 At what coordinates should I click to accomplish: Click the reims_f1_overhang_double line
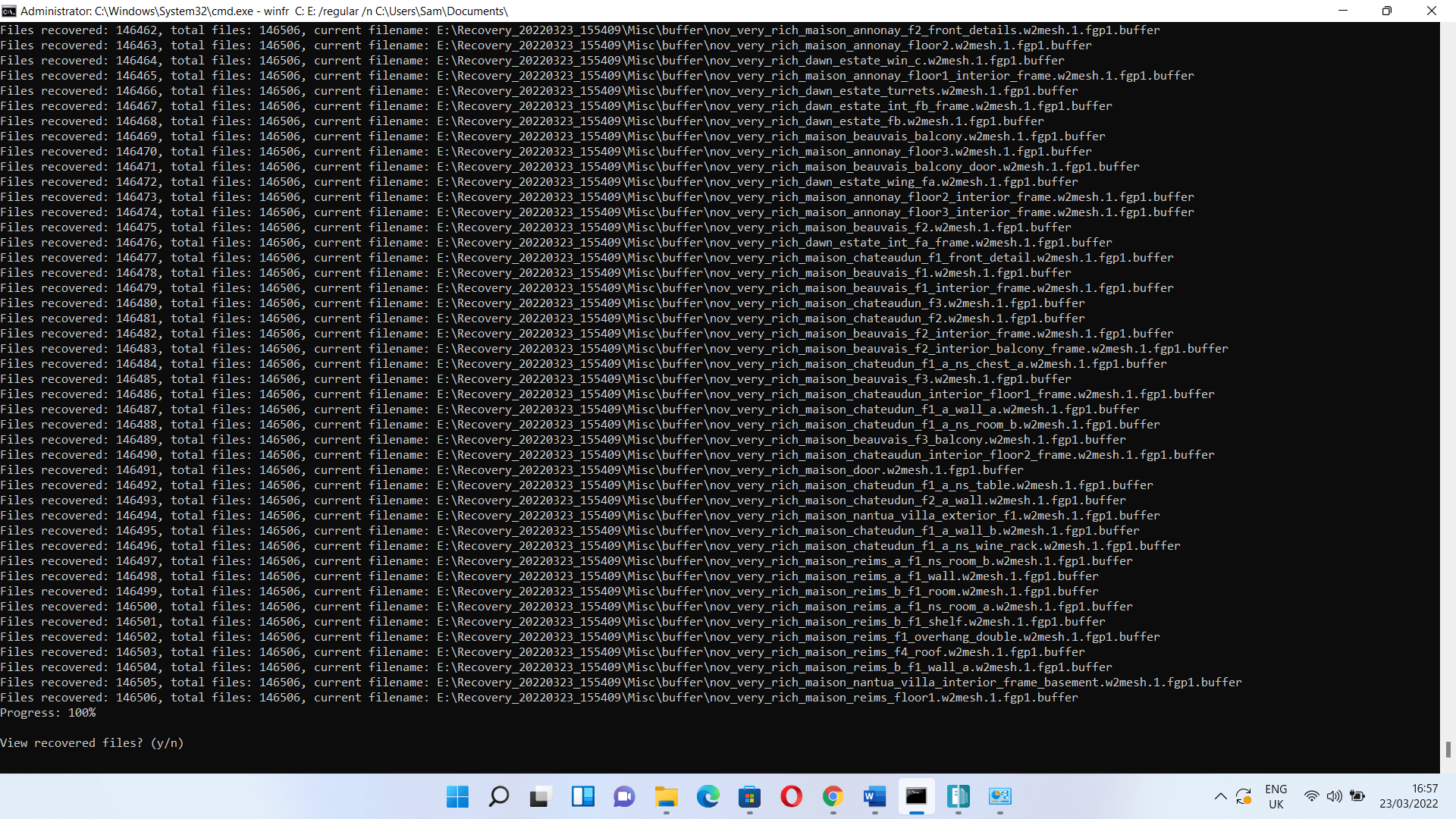(x=580, y=637)
